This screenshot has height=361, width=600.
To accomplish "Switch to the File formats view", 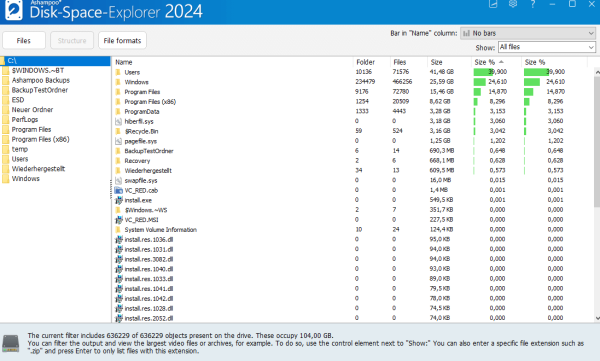I will (x=122, y=40).
